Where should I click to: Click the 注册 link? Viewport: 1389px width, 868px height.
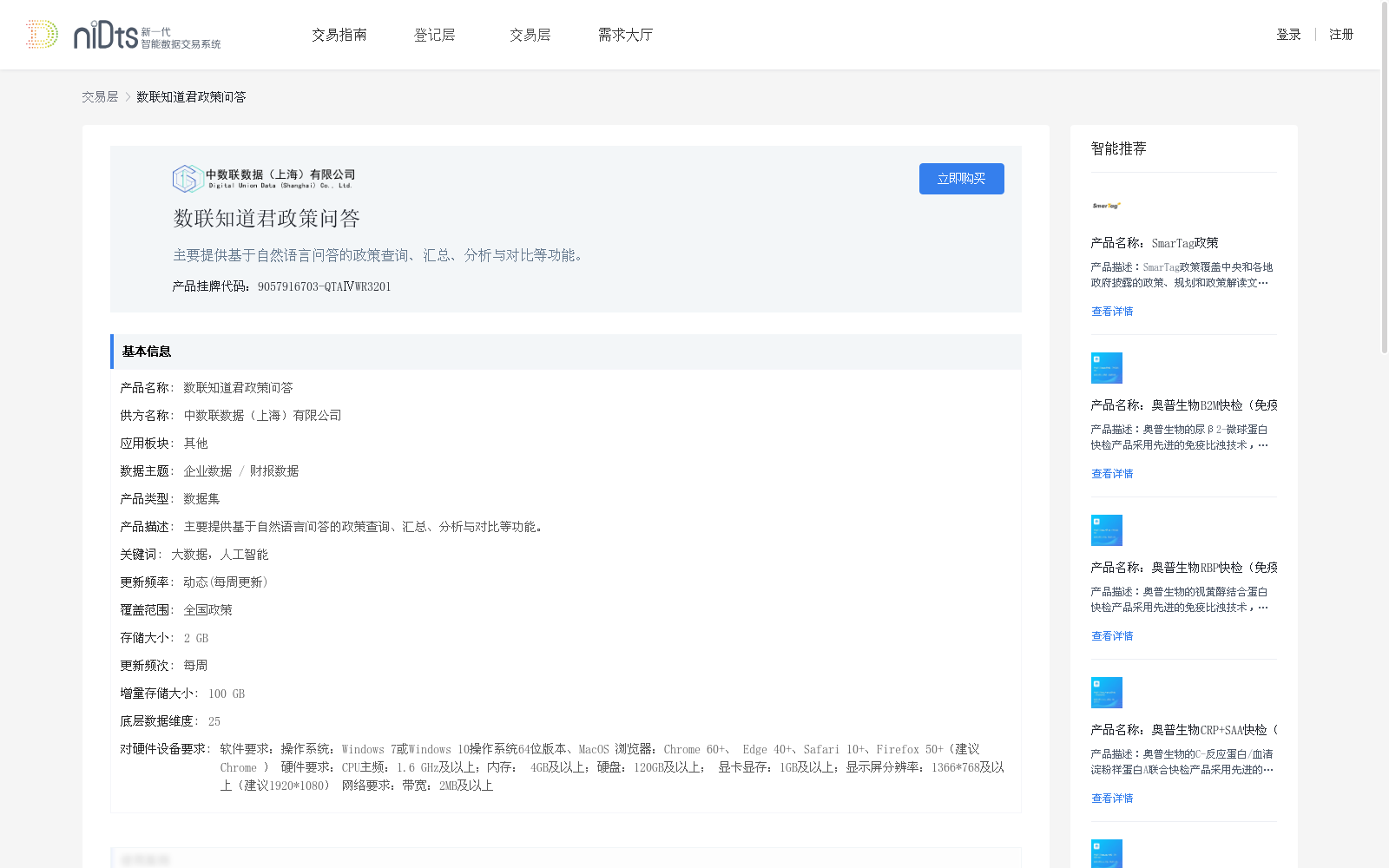pyautogui.click(x=1341, y=35)
